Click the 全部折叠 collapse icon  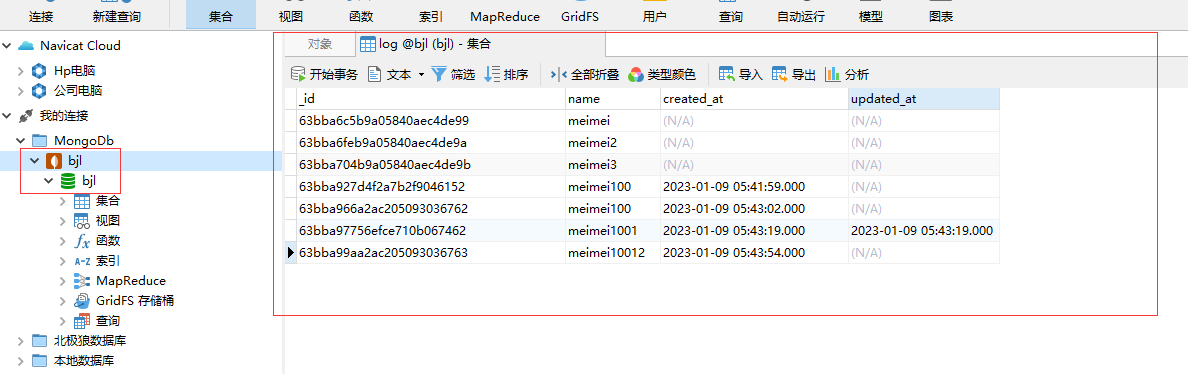click(558, 74)
